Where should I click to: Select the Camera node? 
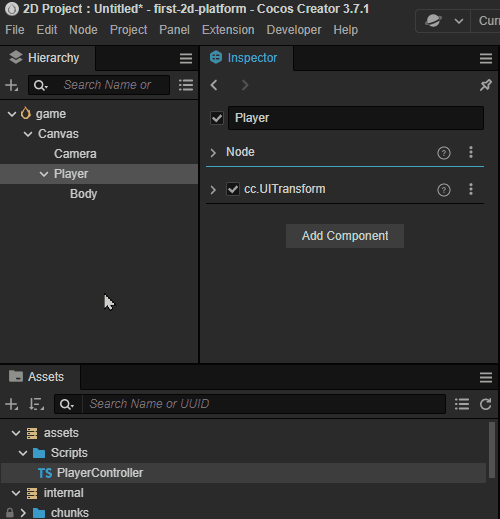tap(75, 154)
